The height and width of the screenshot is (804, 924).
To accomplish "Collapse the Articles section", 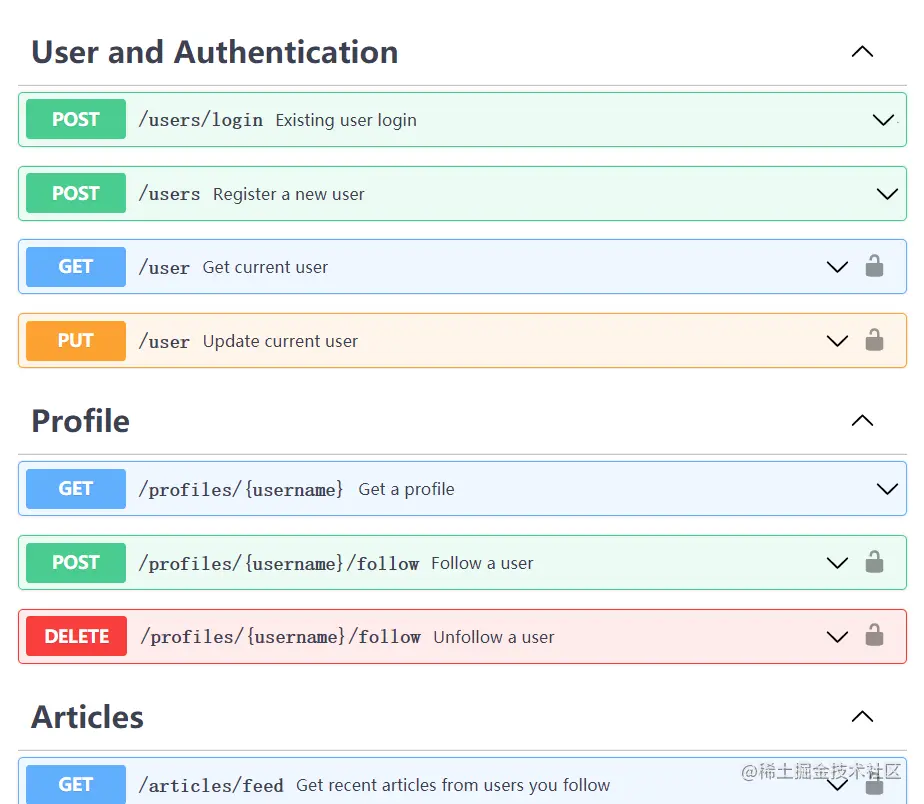I will pyautogui.click(x=862, y=717).
